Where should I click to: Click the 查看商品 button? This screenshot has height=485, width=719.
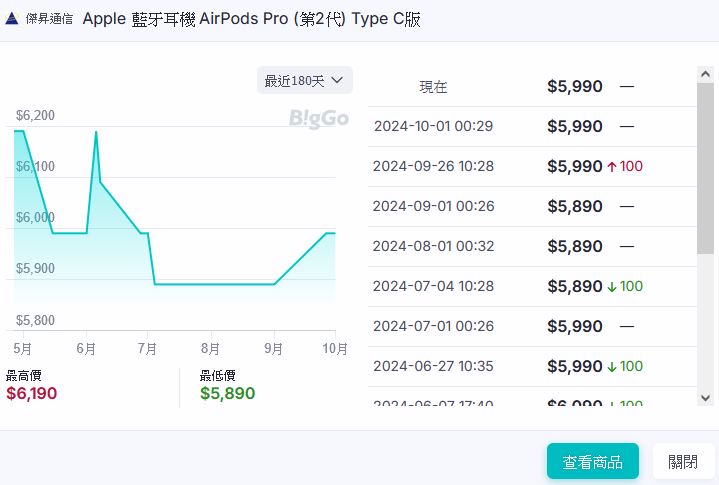(x=592, y=461)
